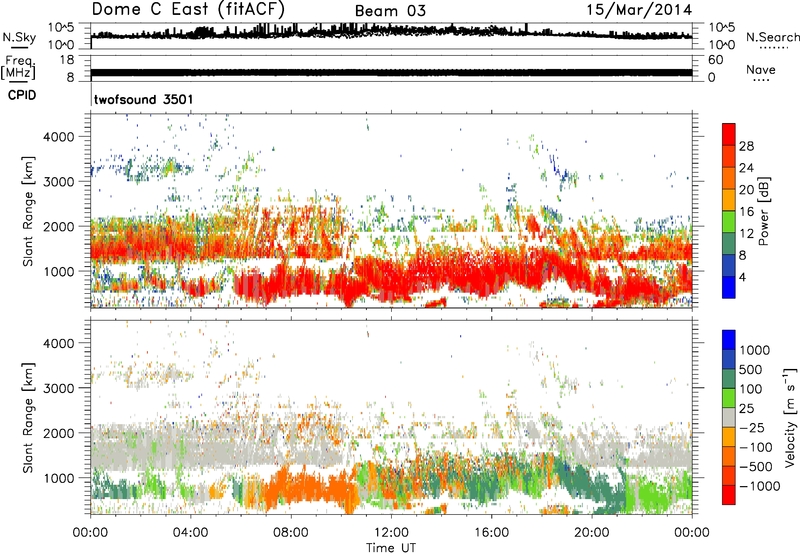Image resolution: width=800 pixels, height=554 pixels.
Task: Click the '4' Power colorbar value
Action: [742, 277]
